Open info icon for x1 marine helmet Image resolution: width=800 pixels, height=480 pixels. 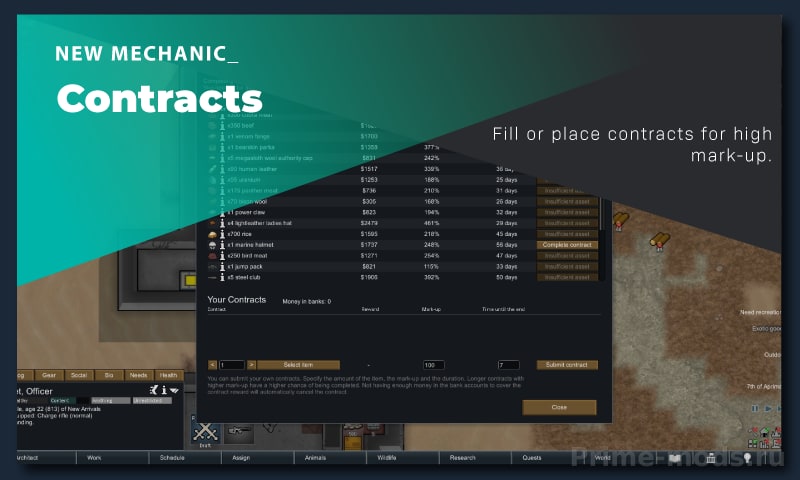(222, 245)
